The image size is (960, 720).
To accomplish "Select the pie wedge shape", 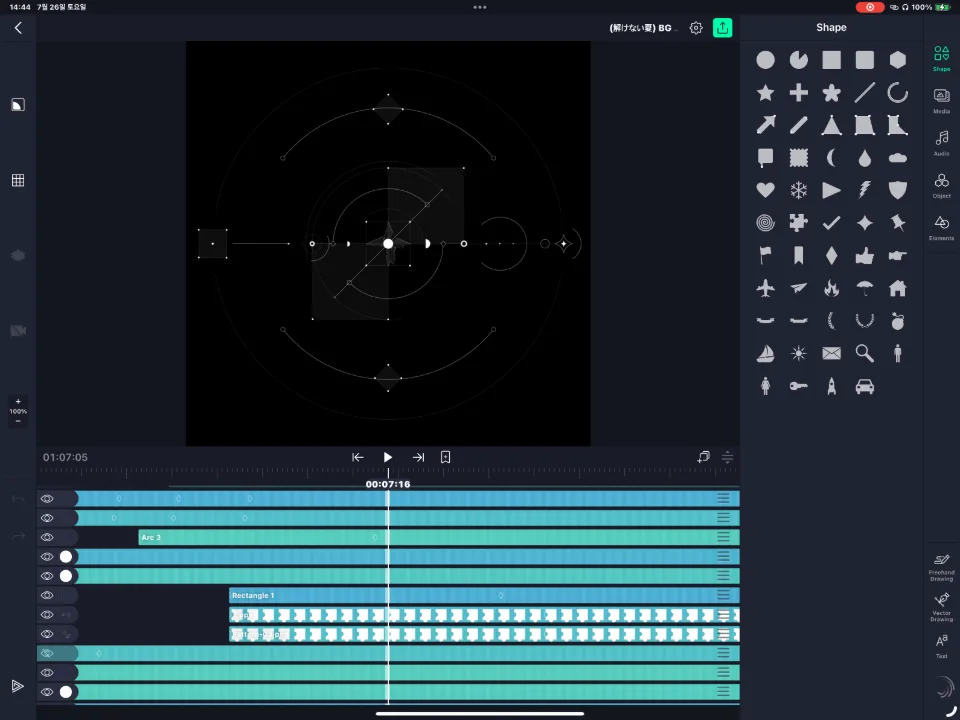I will coord(798,60).
